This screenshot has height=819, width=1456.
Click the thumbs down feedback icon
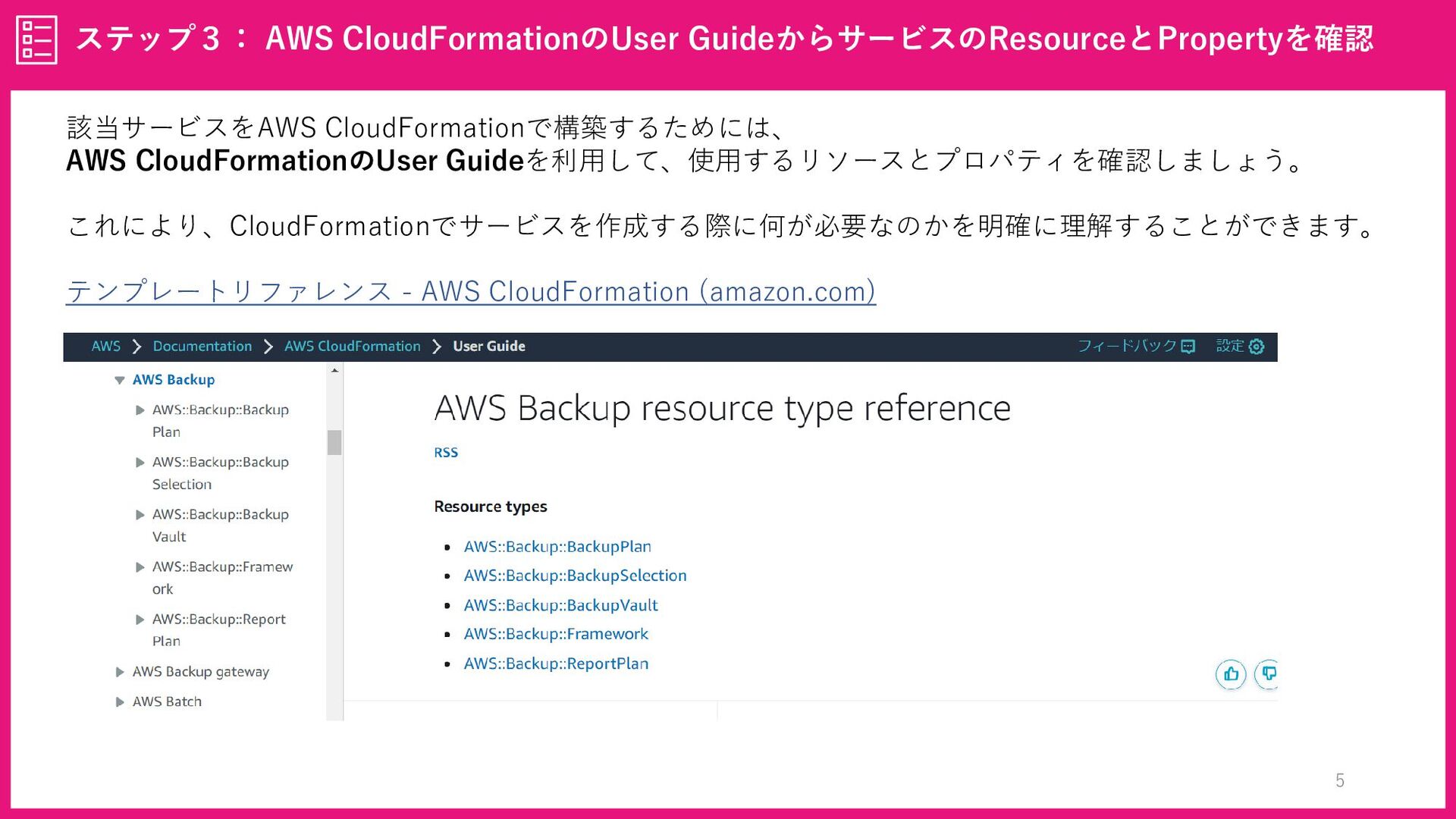1267,674
